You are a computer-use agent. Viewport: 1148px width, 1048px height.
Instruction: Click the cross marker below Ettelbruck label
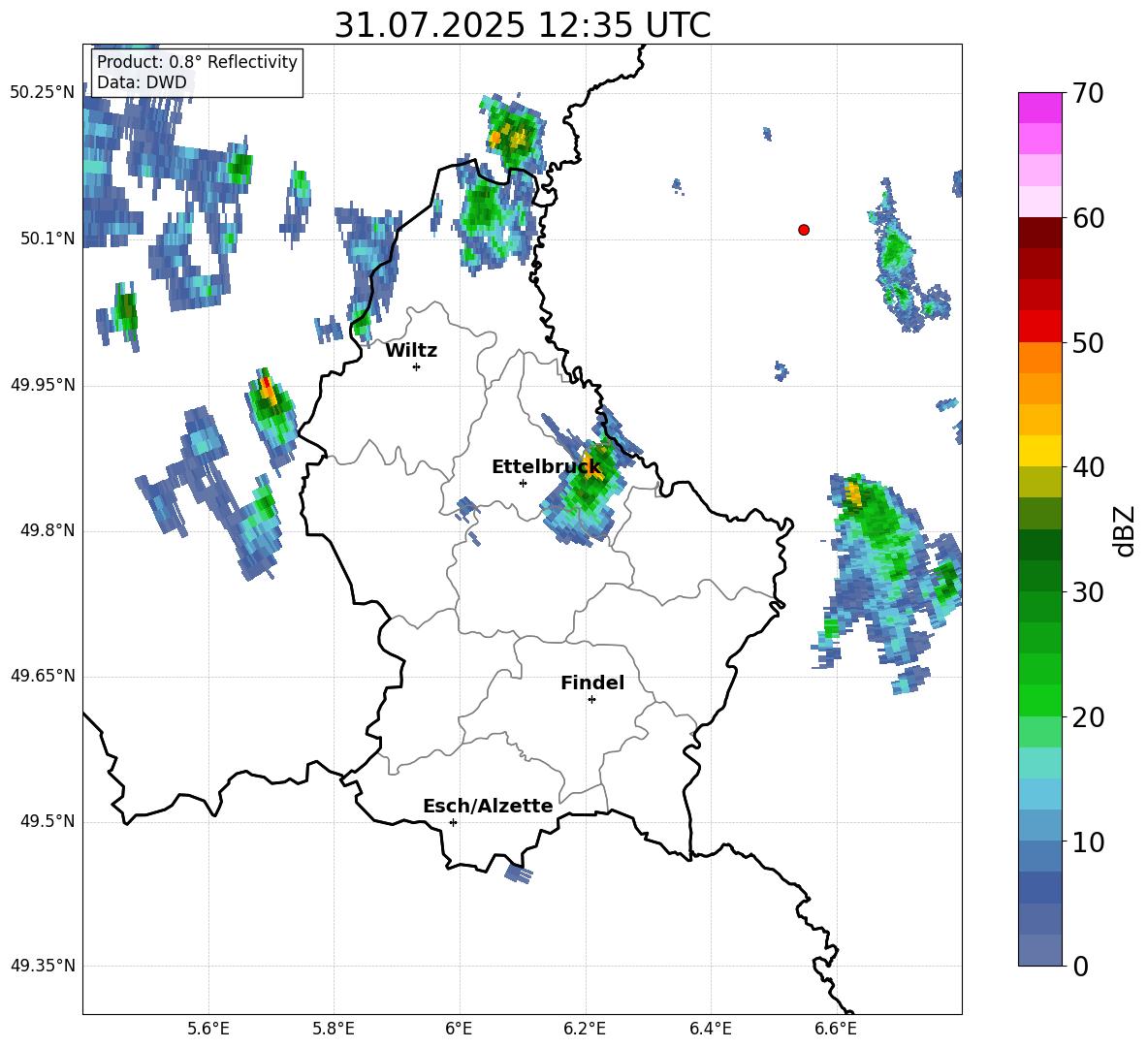523,483
